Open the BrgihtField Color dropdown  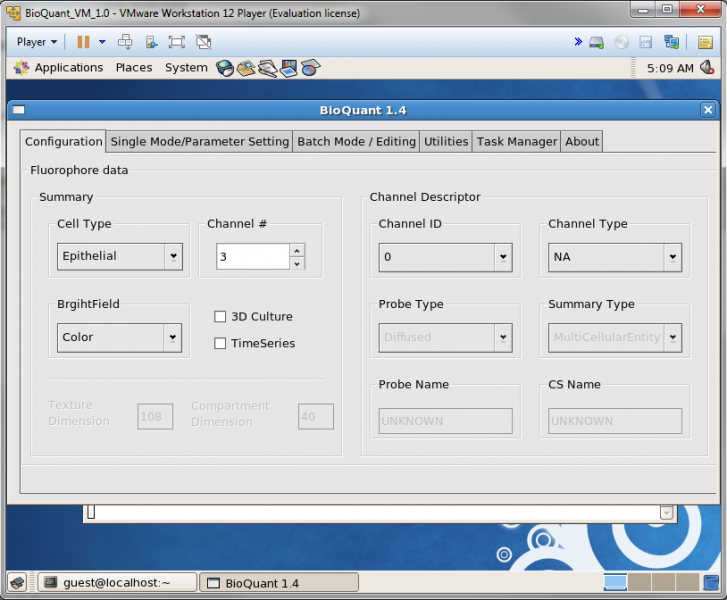[119, 337]
